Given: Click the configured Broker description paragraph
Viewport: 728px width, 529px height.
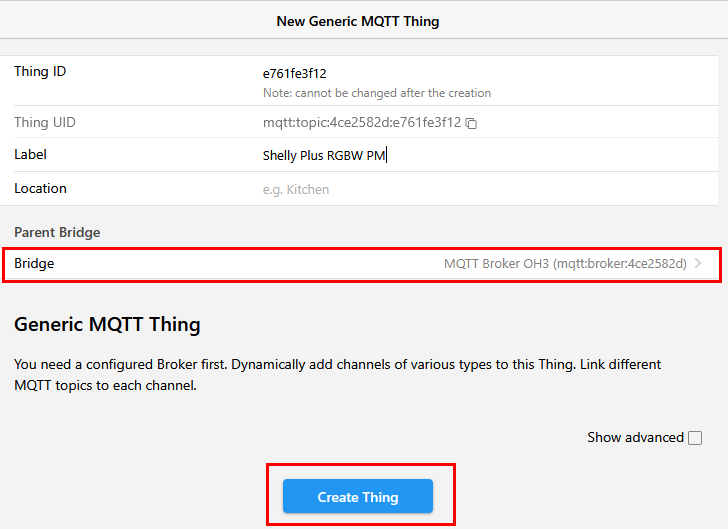Looking at the screenshot, I should 337,375.
